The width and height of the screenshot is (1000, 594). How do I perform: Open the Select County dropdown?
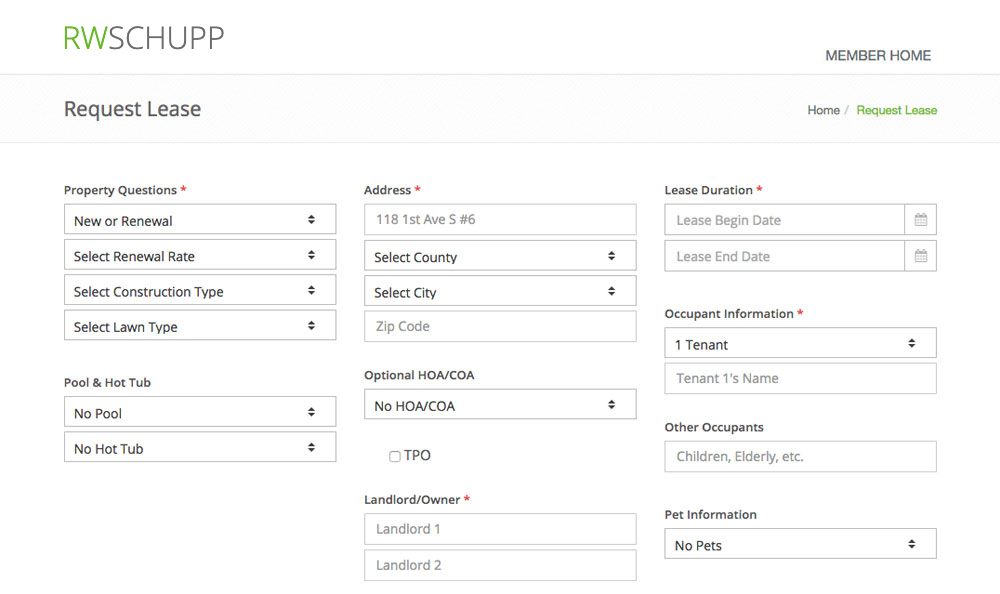[x=500, y=256]
